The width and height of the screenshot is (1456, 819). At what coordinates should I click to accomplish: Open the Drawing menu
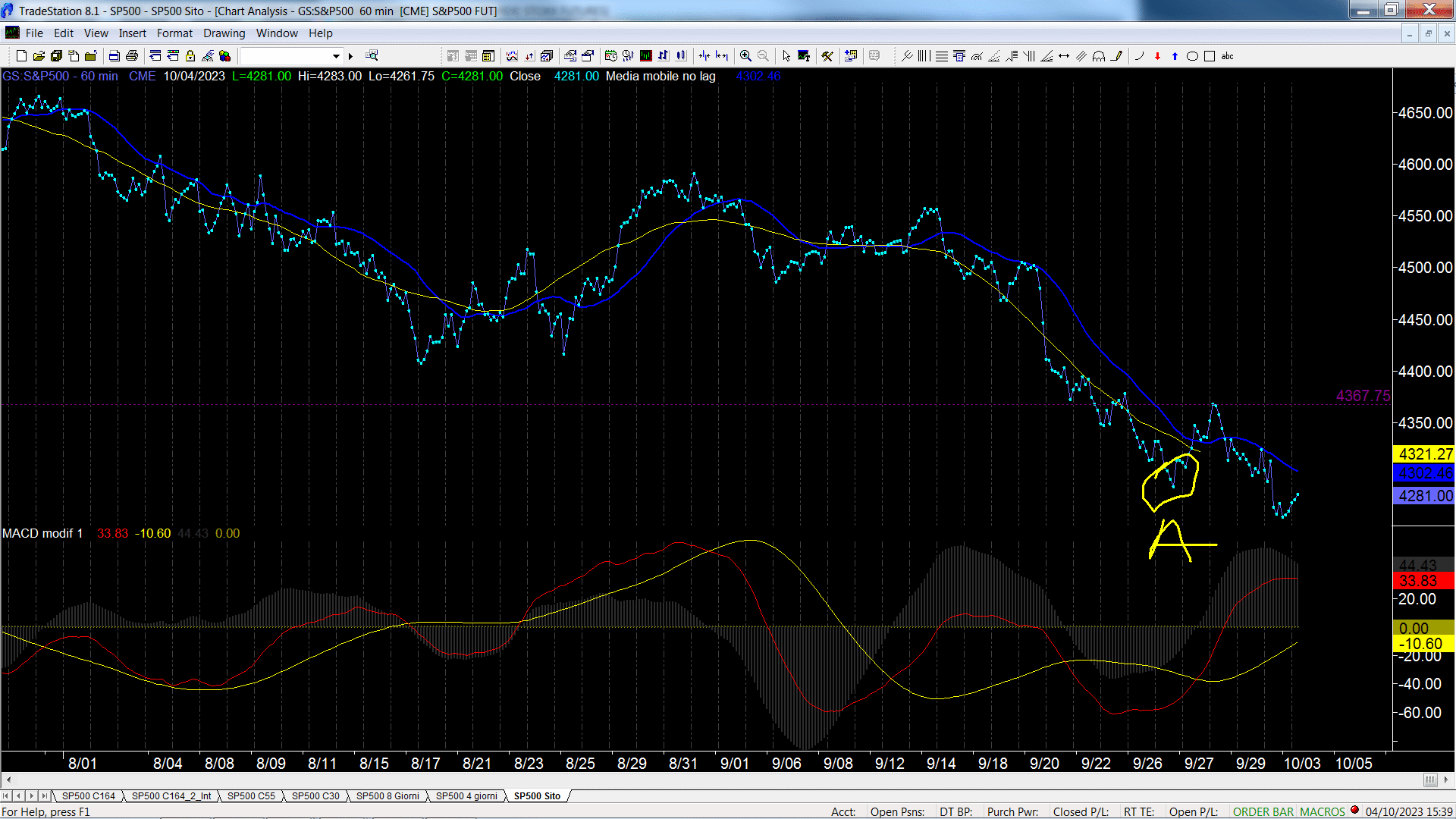[x=224, y=33]
